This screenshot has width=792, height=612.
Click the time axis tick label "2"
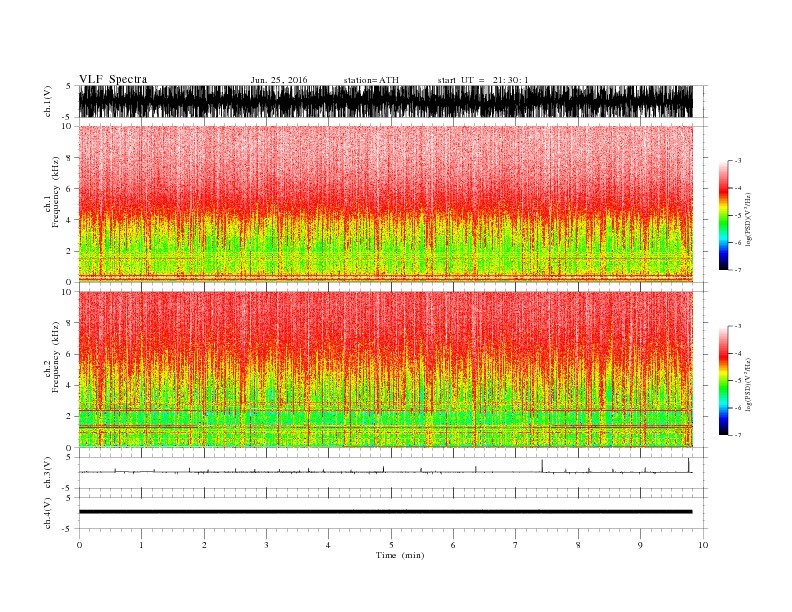204,545
